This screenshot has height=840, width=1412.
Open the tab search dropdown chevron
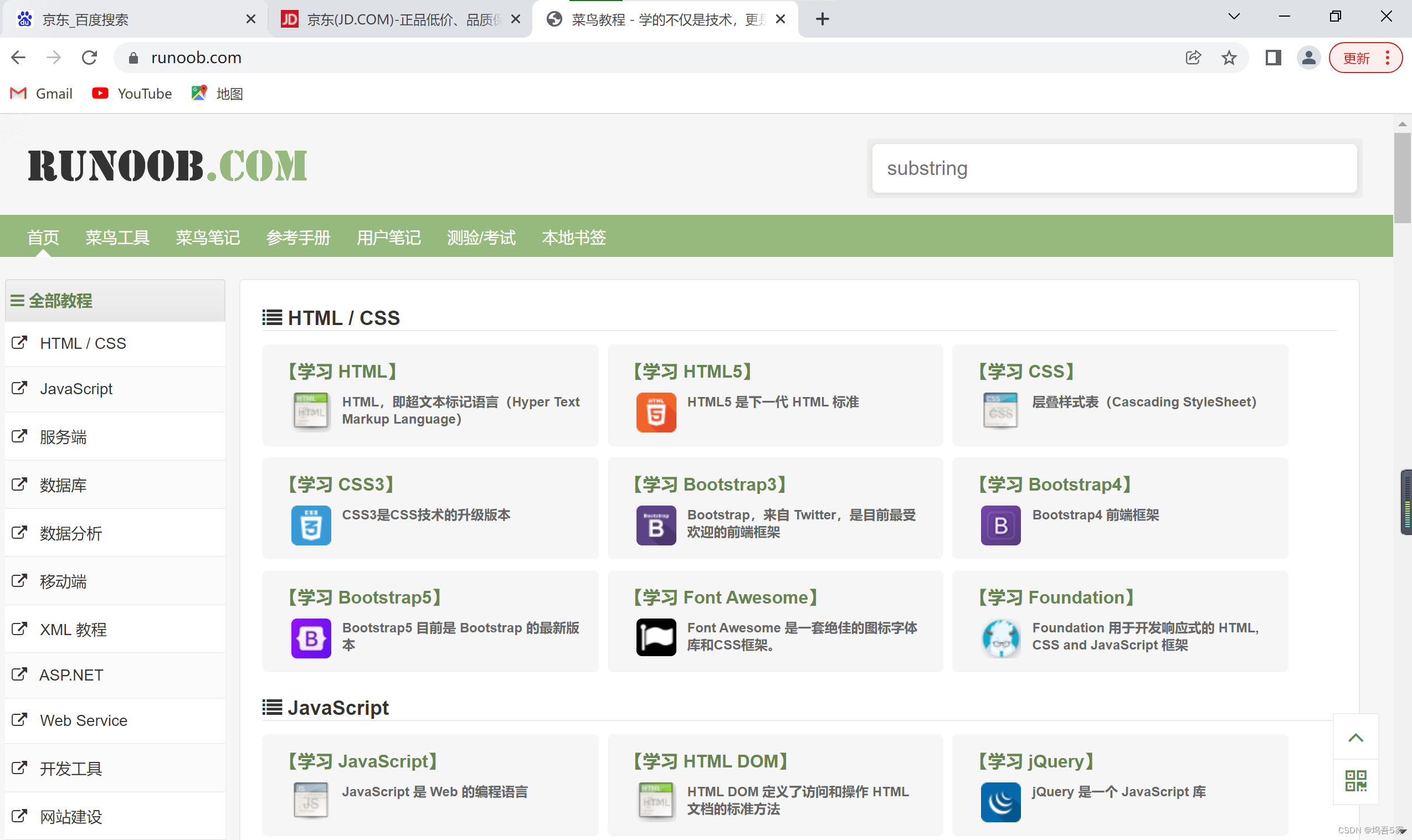(1234, 17)
